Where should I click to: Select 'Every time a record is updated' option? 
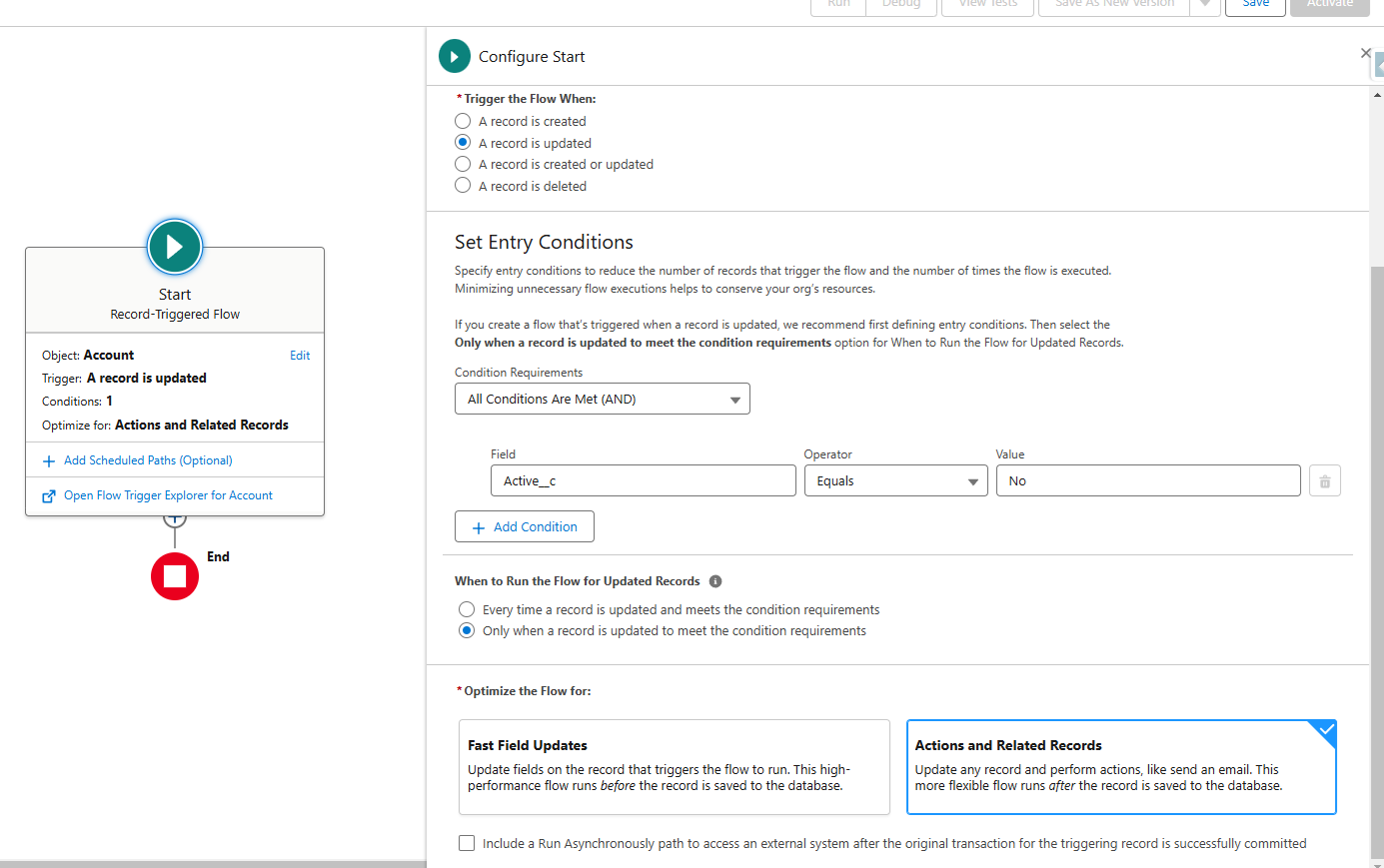tap(467, 609)
